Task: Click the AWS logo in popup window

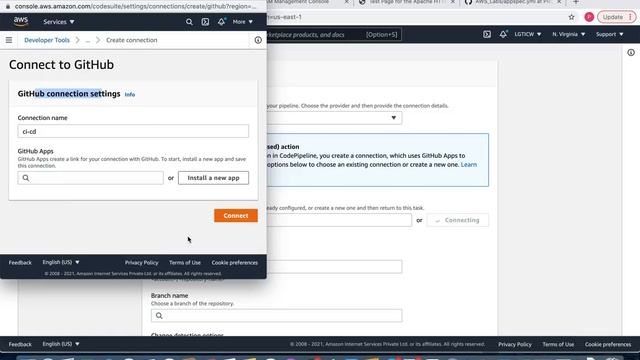Action: coord(21,21)
